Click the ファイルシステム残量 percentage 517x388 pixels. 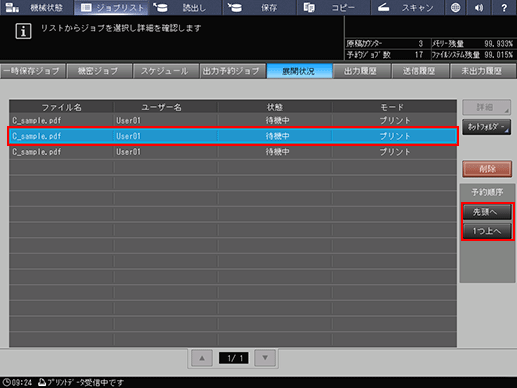(x=498, y=55)
